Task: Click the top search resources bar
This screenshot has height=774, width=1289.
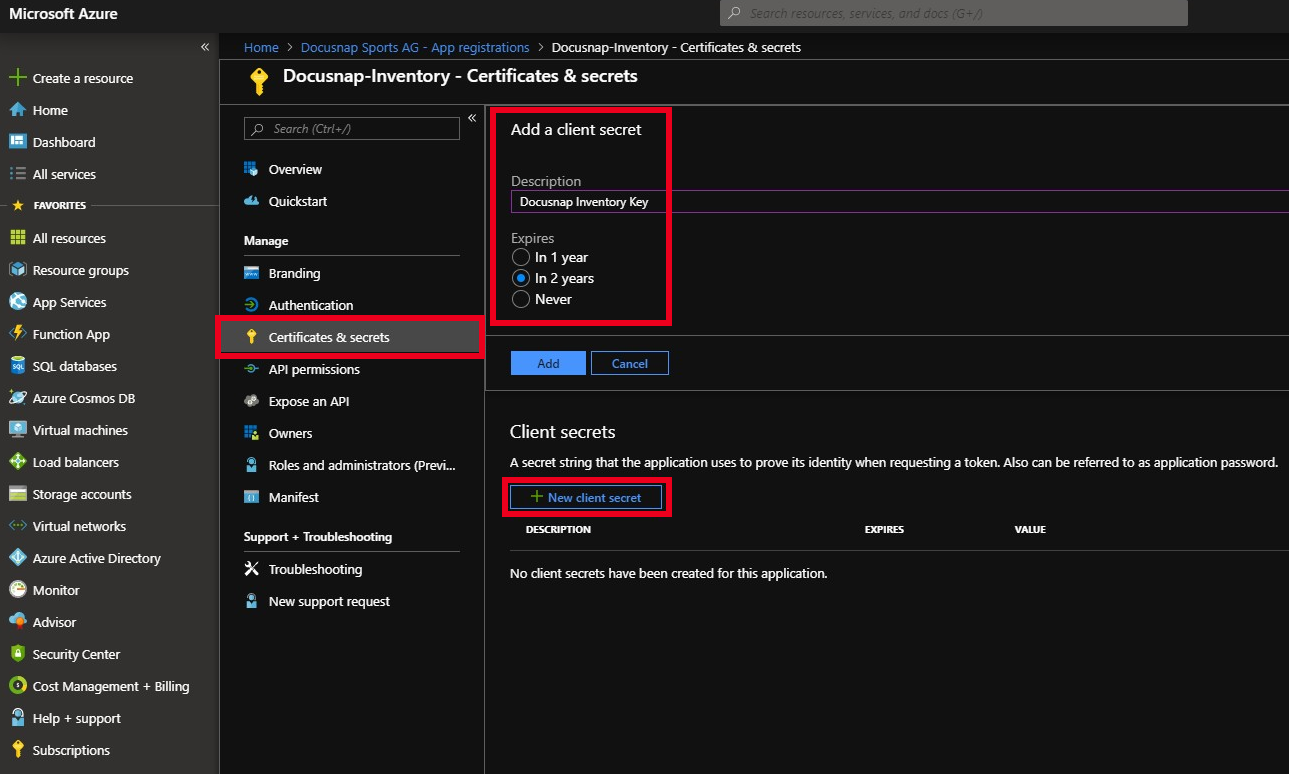Action: [x=954, y=13]
